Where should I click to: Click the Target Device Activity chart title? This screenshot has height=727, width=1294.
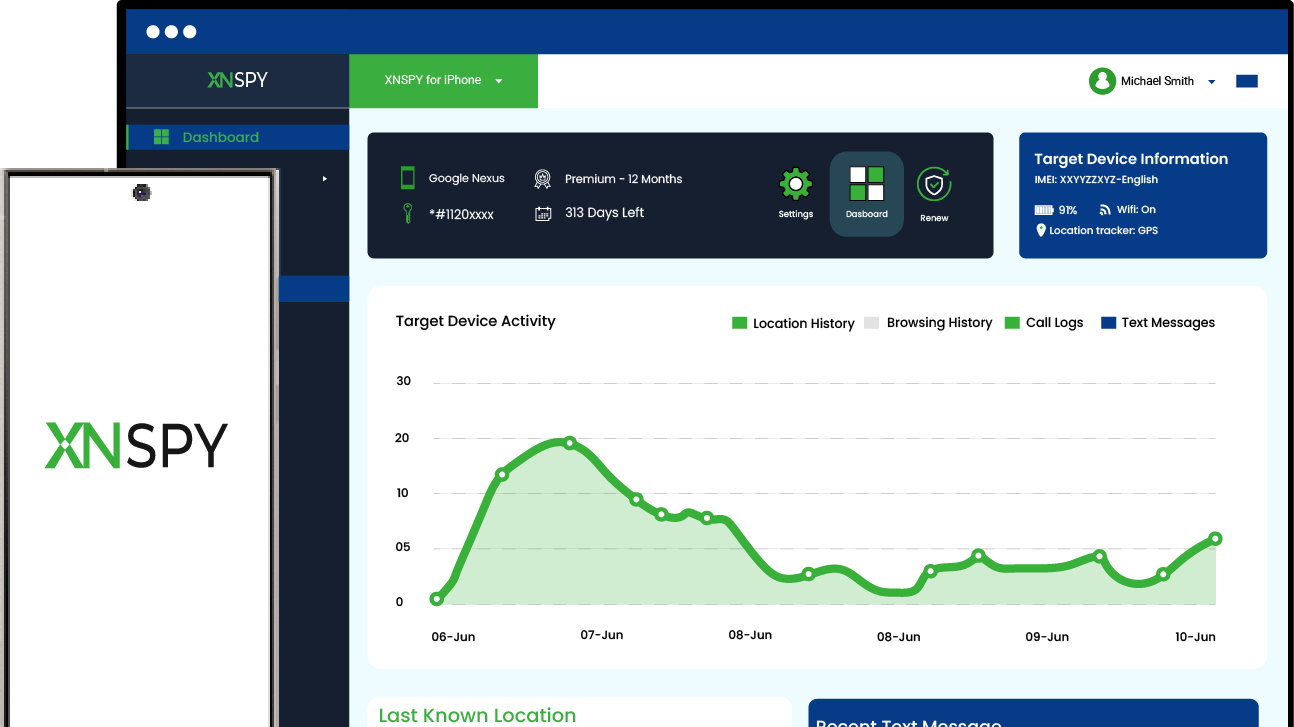coord(475,321)
